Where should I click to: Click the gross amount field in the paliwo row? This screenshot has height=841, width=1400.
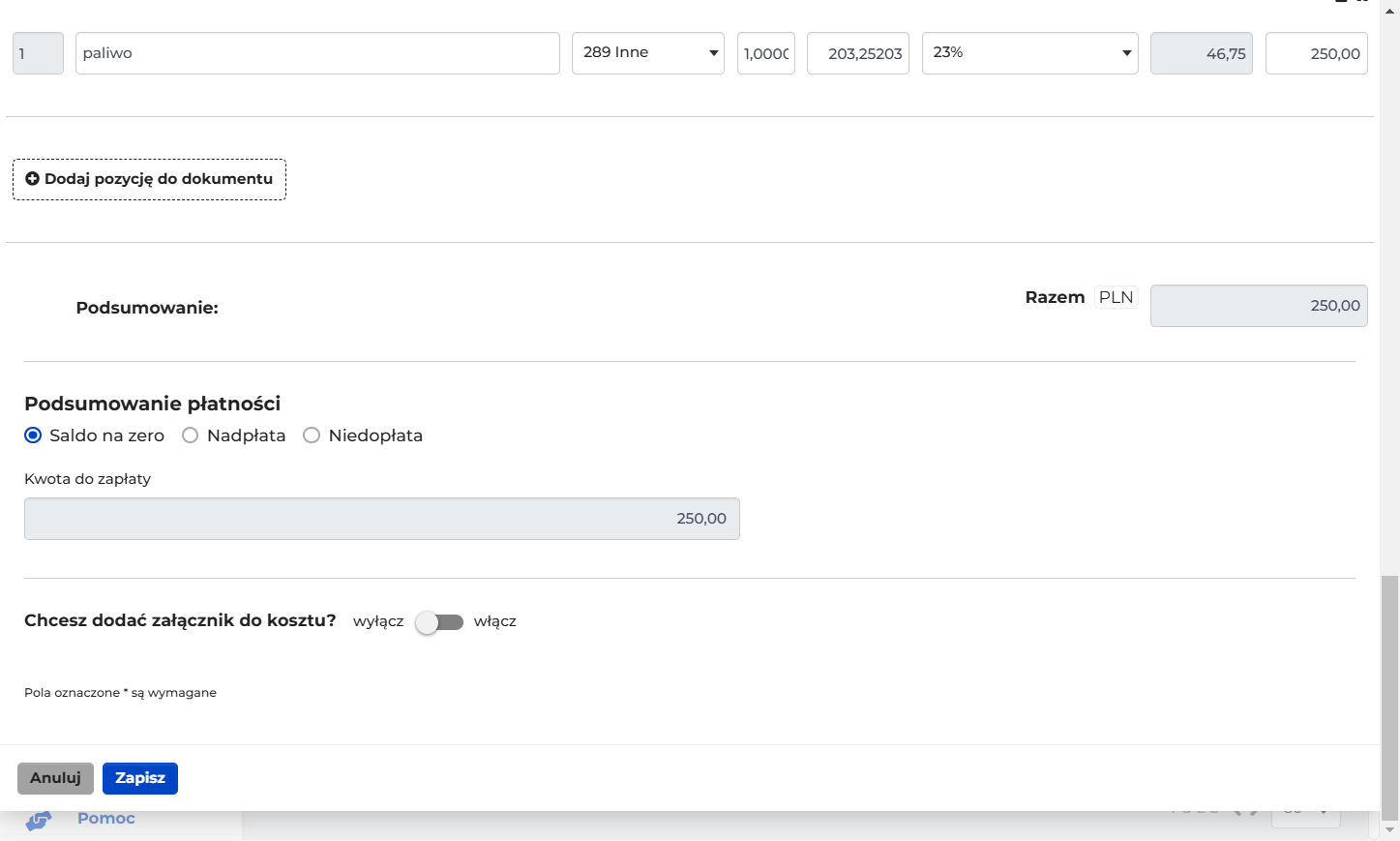[1317, 53]
